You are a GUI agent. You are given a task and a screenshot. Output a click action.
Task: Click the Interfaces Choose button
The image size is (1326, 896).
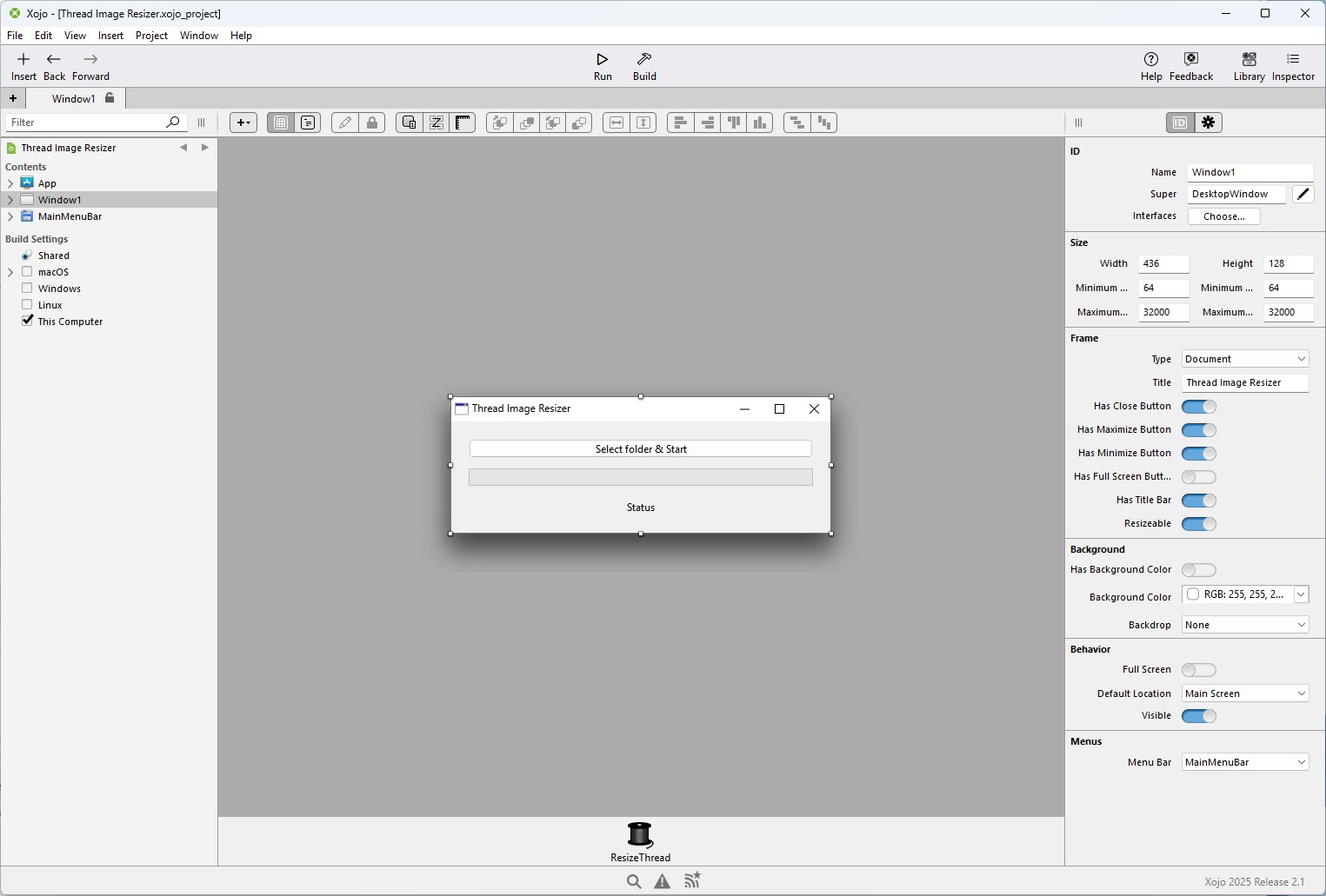1223,216
